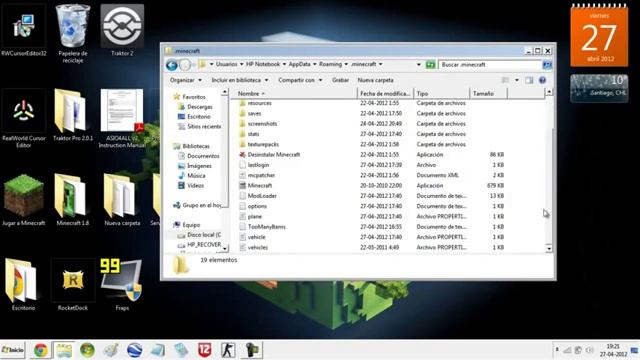This screenshot has width=640, height=360.
Task: Change the view with the view icon
Action: 505,80
